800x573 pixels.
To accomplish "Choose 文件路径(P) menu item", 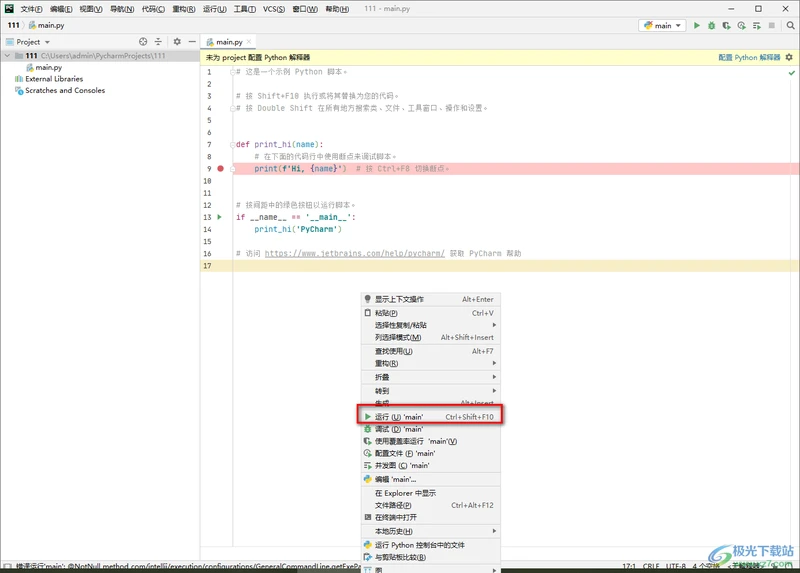I will point(431,506).
